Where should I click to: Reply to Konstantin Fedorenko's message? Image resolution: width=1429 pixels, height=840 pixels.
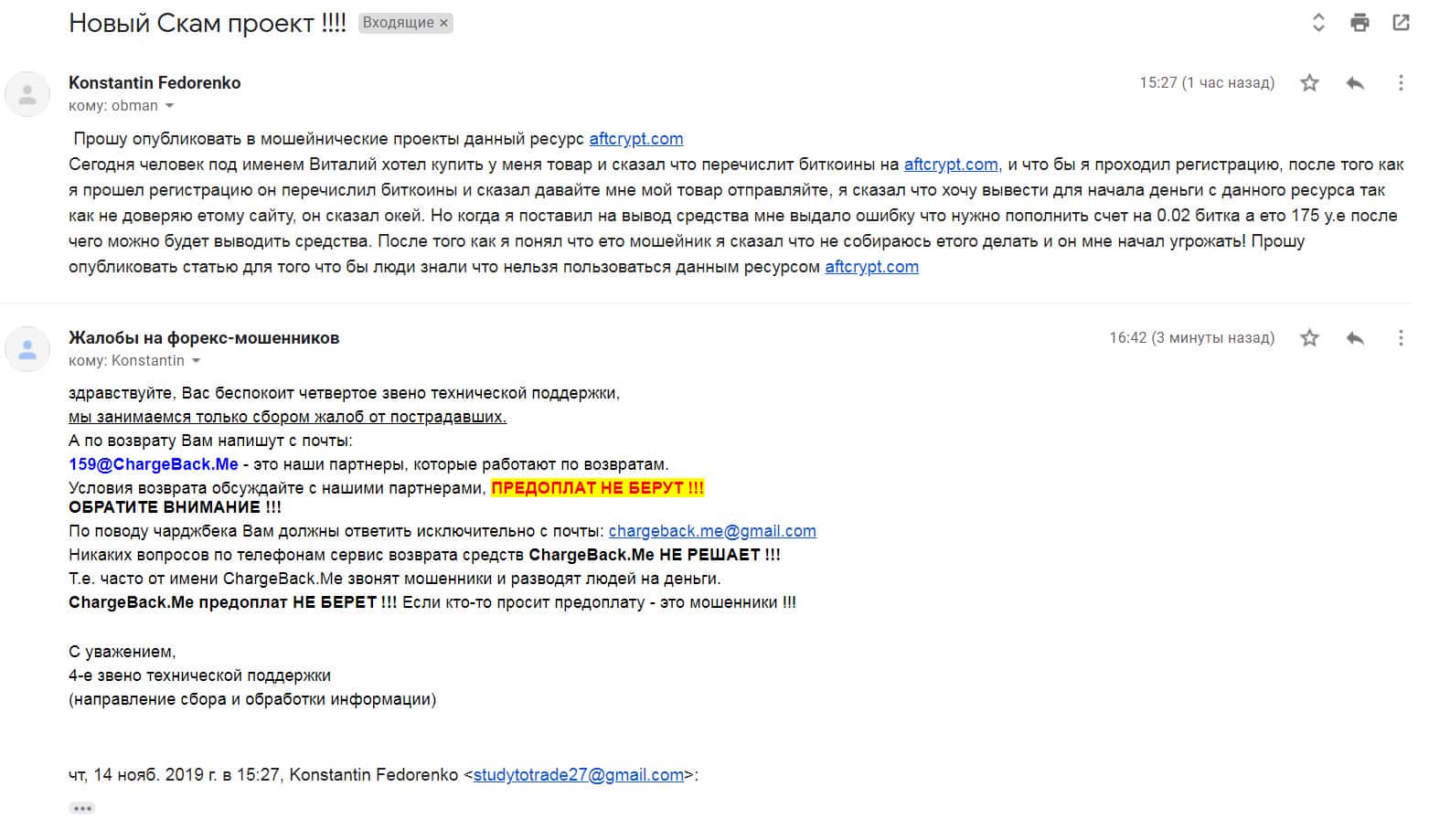click(1355, 83)
